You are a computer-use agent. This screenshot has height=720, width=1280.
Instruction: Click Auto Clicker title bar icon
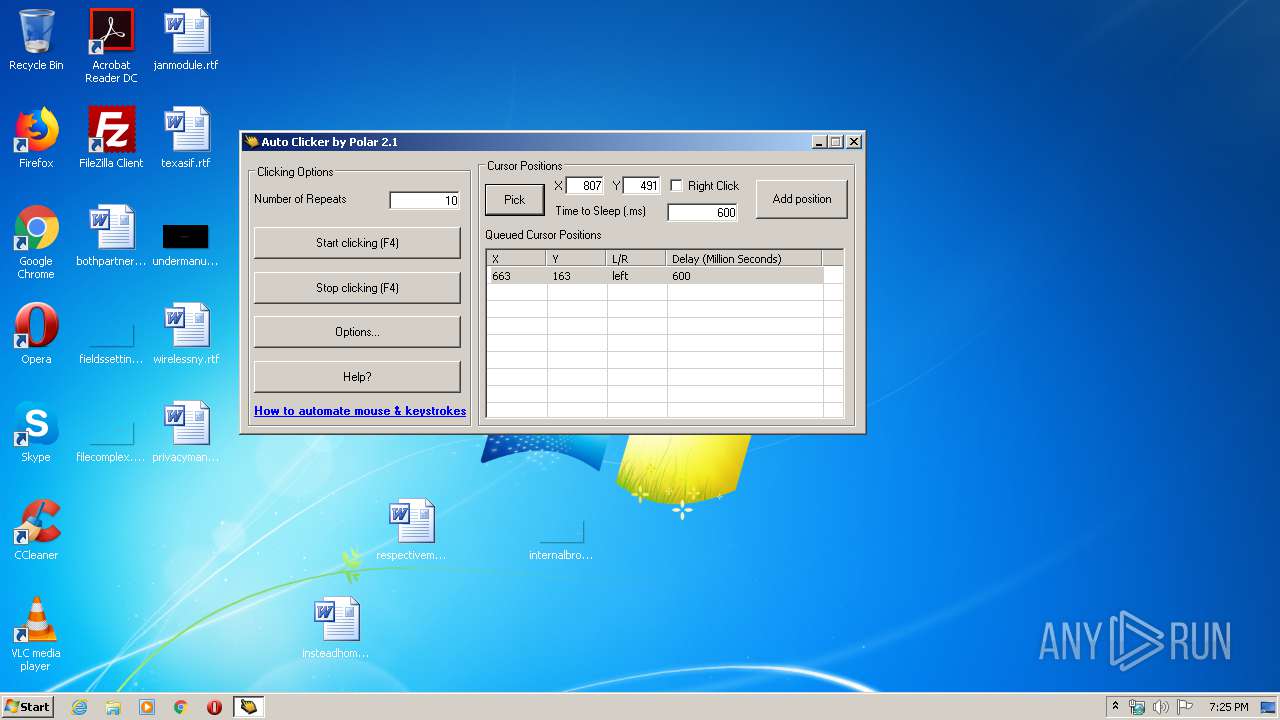pyautogui.click(x=252, y=142)
